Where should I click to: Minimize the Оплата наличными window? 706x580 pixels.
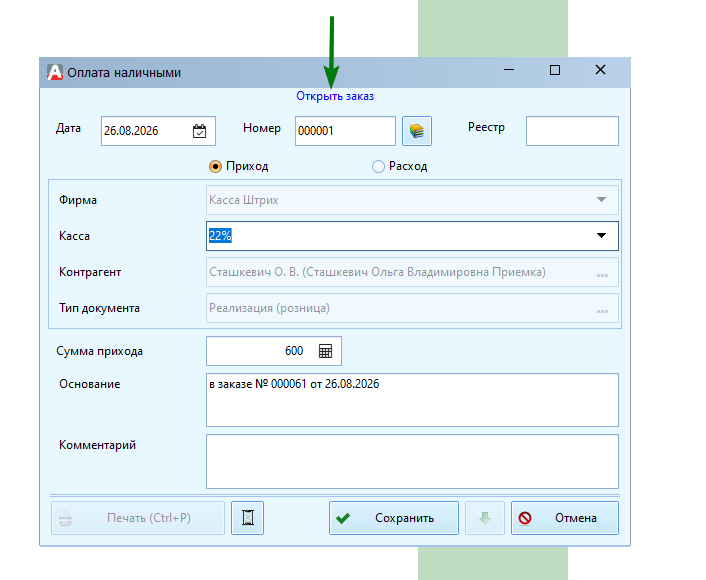tap(509, 70)
